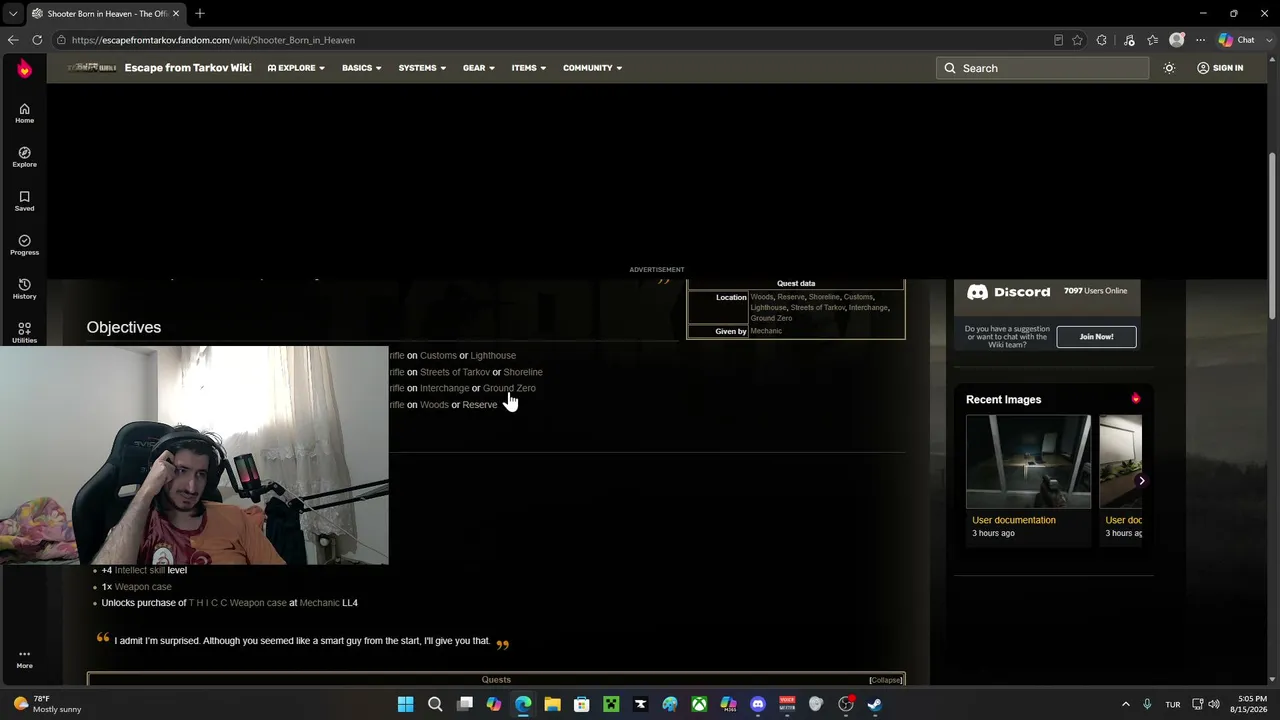The width and height of the screenshot is (1280, 720).
Task: Open the browser profile avatar
Action: click(1177, 40)
